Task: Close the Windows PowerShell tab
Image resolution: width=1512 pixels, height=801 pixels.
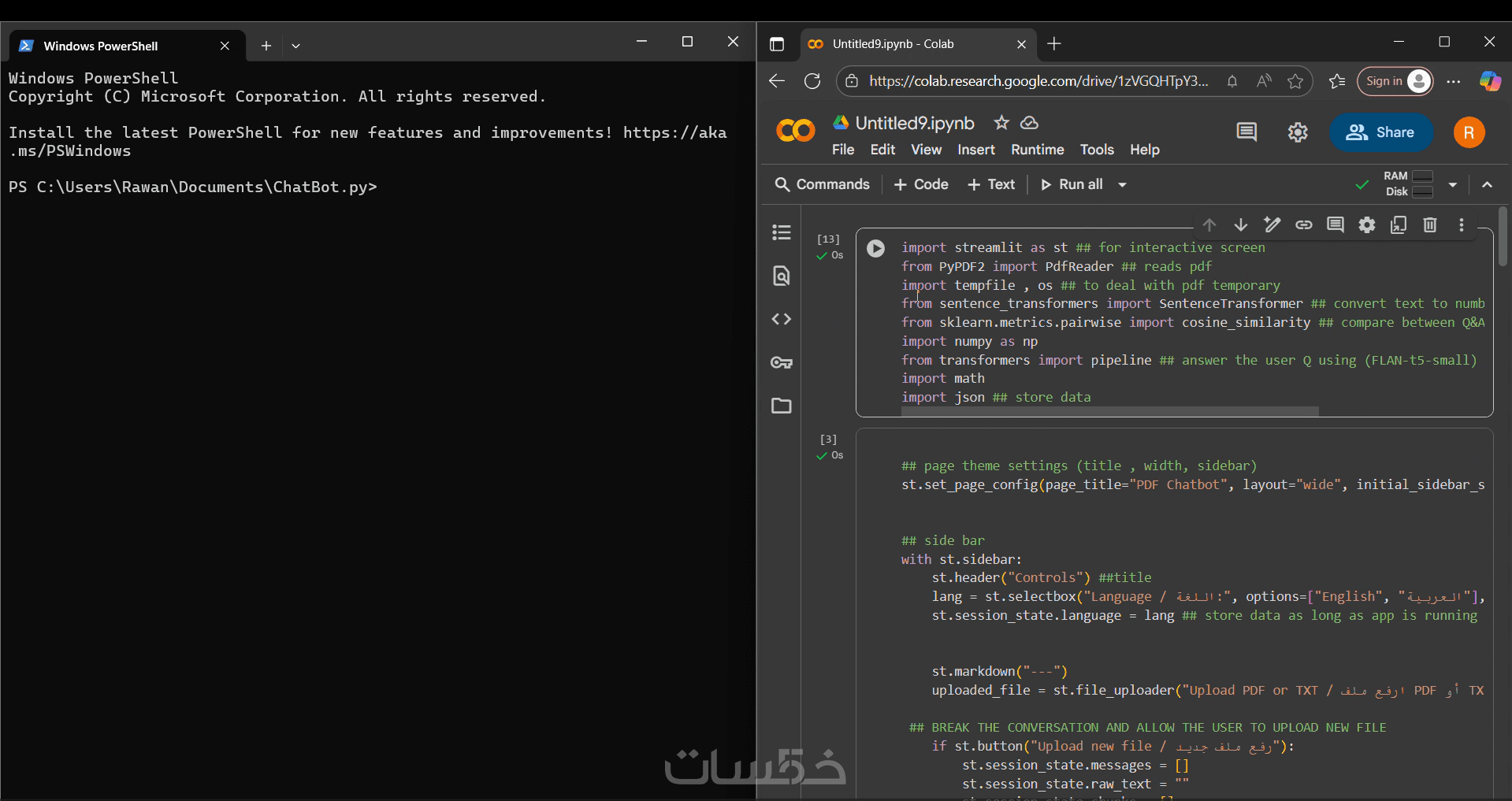Action: pyautogui.click(x=225, y=46)
